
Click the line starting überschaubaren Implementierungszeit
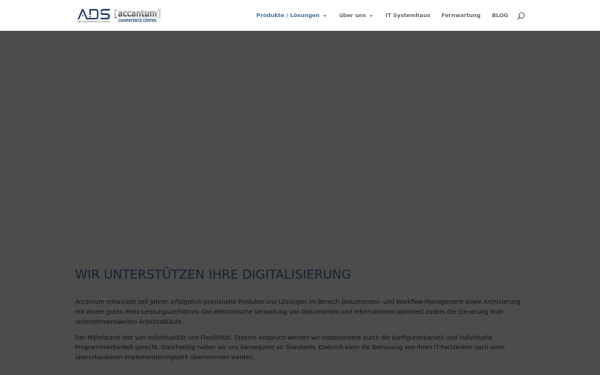pyautogui.click(x=165, y=357)
